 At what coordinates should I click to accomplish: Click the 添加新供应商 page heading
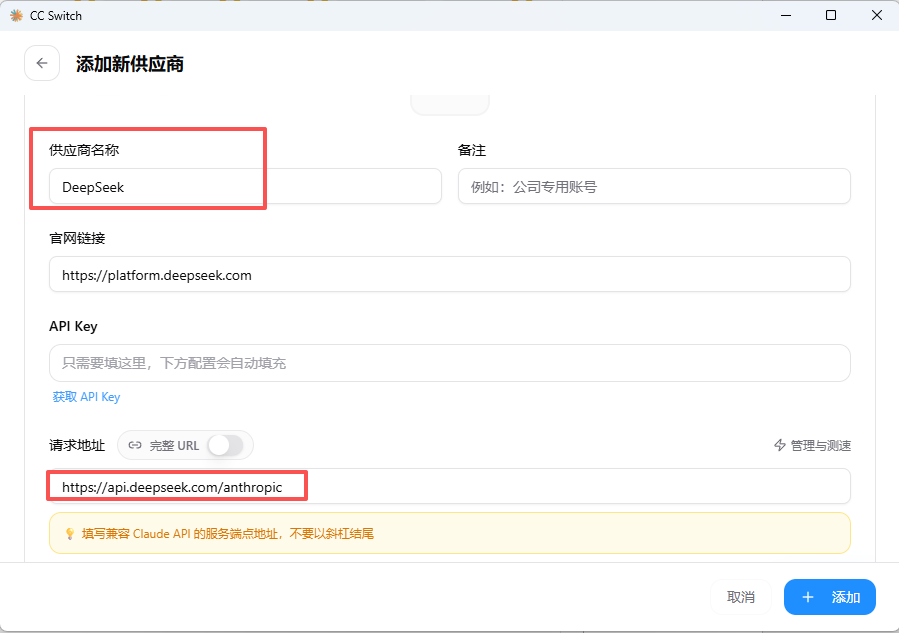pyautogui.click(x=130, y=64)
